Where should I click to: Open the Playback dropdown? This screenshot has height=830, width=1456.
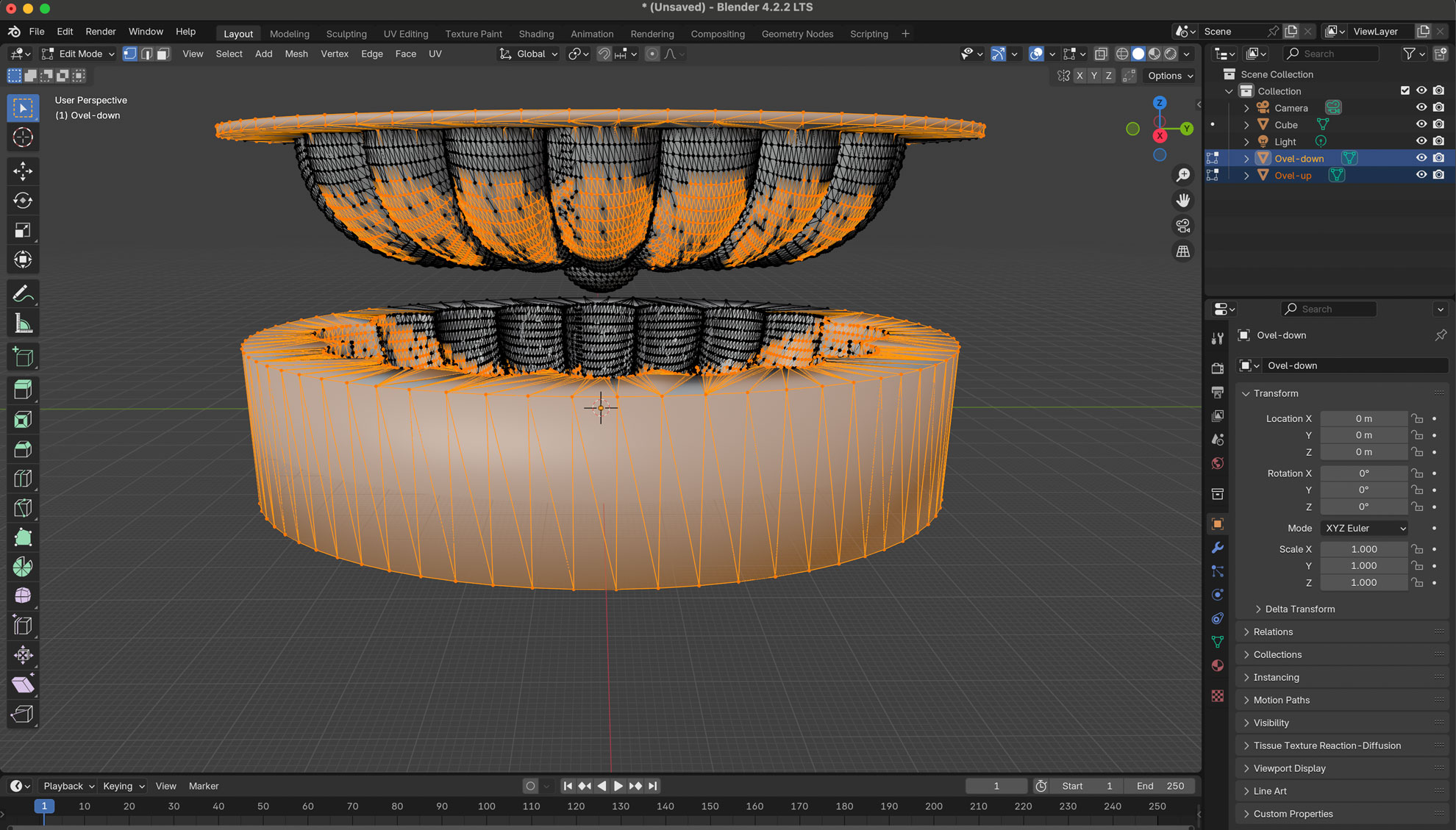coord(69,786)
